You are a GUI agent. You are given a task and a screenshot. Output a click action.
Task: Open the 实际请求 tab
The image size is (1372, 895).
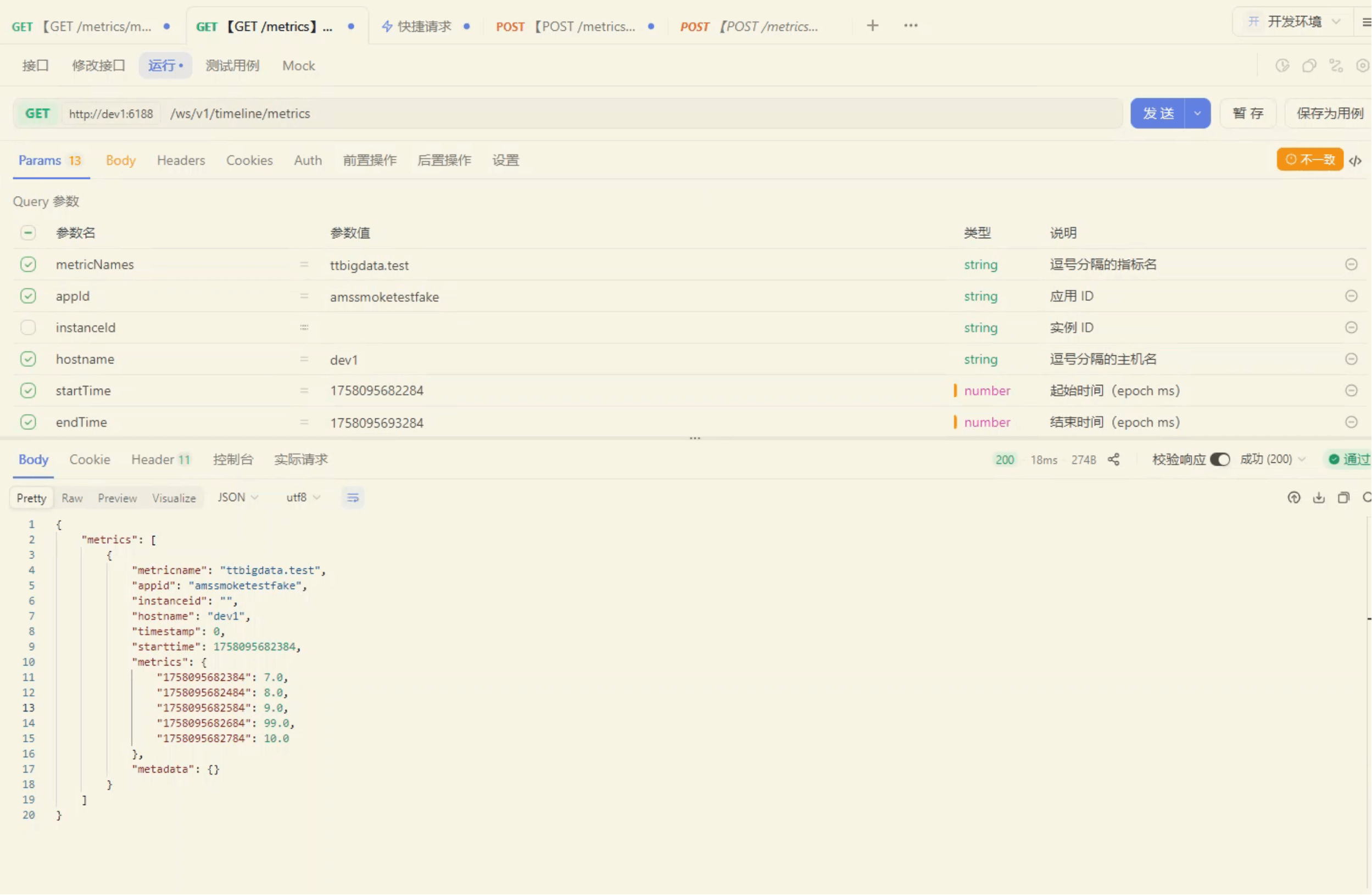(301, 460)
